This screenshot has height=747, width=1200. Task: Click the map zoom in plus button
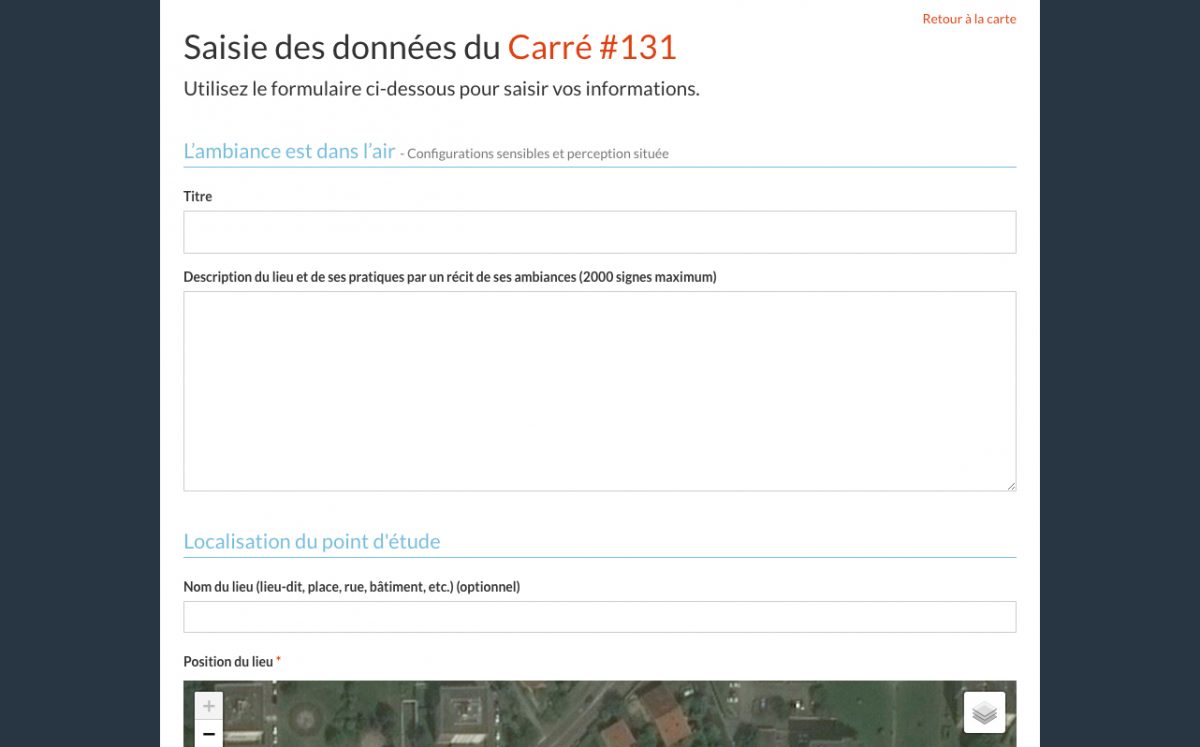tap(208, 706)
